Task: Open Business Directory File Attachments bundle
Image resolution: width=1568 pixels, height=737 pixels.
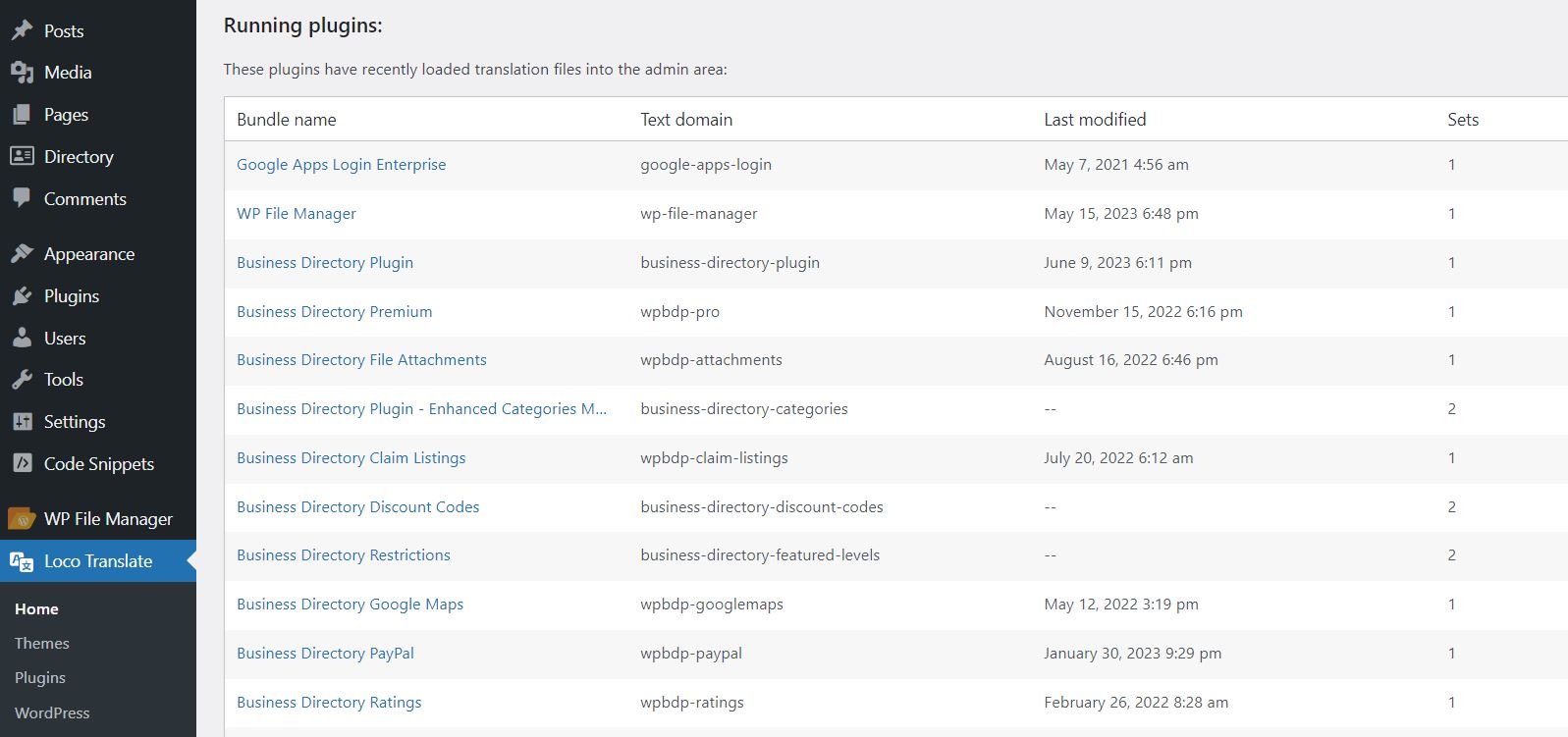Action: point(361,360)
